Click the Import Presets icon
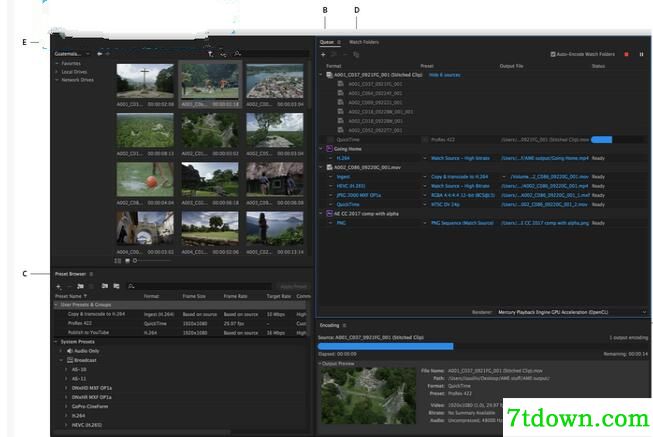 tap(105, 286)
